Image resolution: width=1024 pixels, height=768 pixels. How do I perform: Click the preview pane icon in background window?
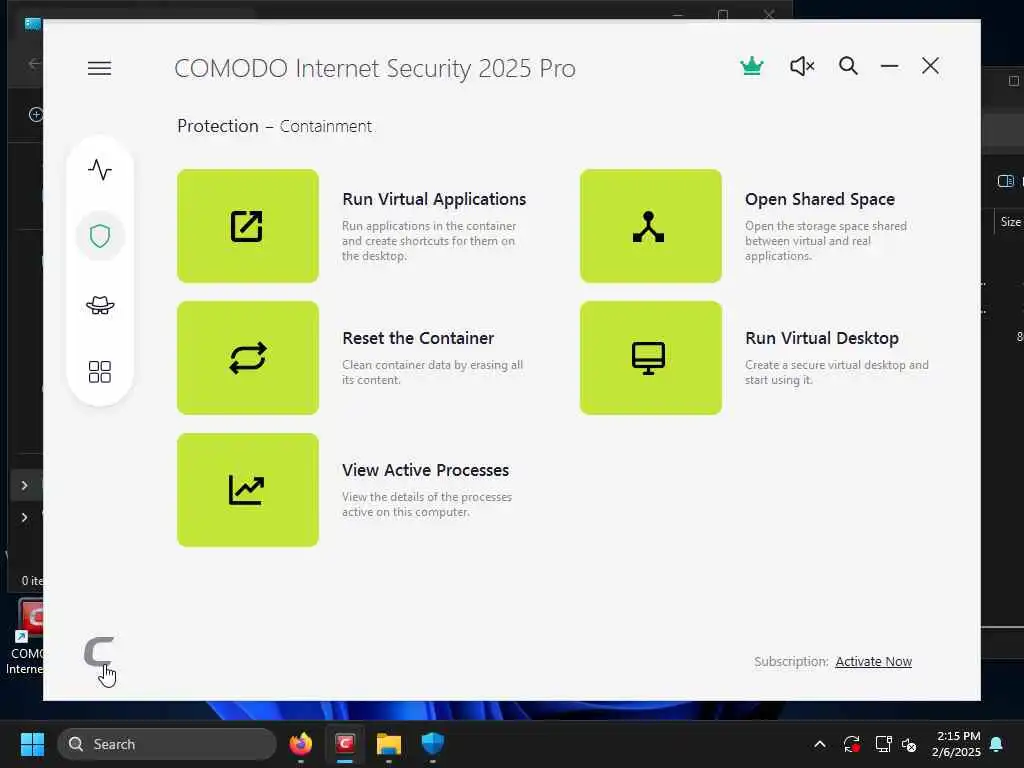(x=1005, y=181)
